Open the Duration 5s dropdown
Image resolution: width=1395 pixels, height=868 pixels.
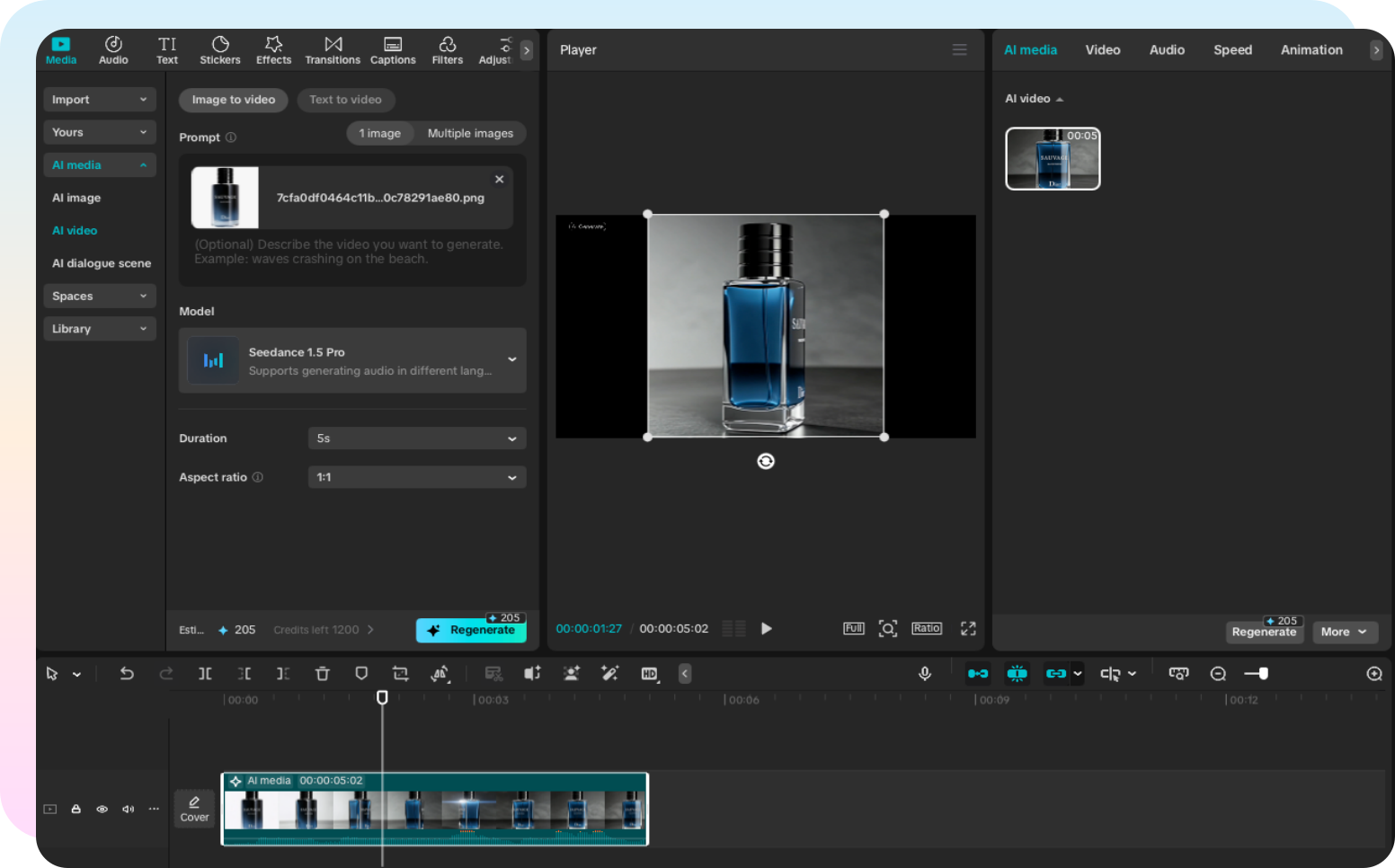coord(416,438)
